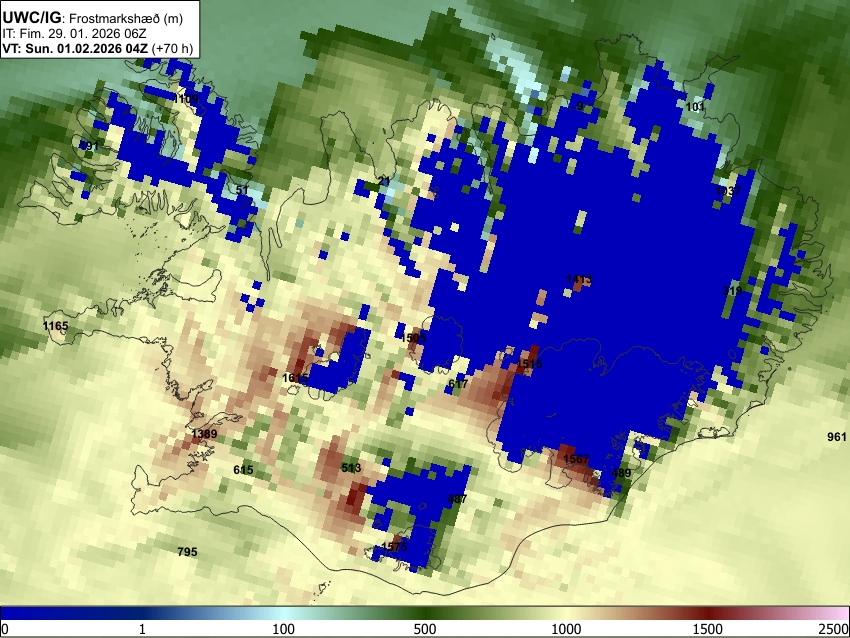Click the map value label '319'
Screen dimensions: 850x638
732,291
